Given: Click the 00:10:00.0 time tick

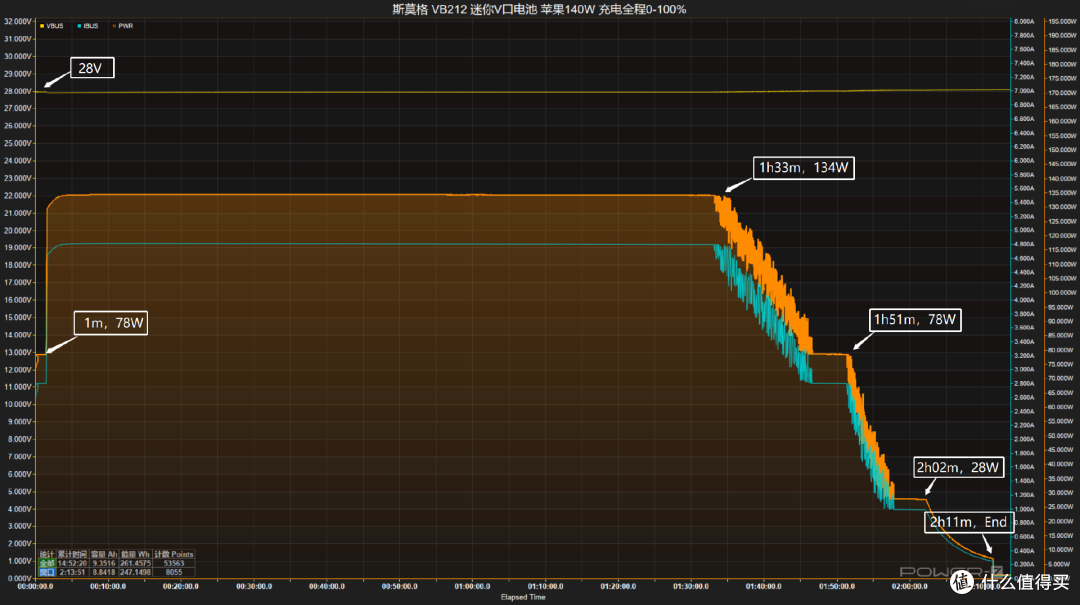Looking at the screenshot, I should (108, 586).
